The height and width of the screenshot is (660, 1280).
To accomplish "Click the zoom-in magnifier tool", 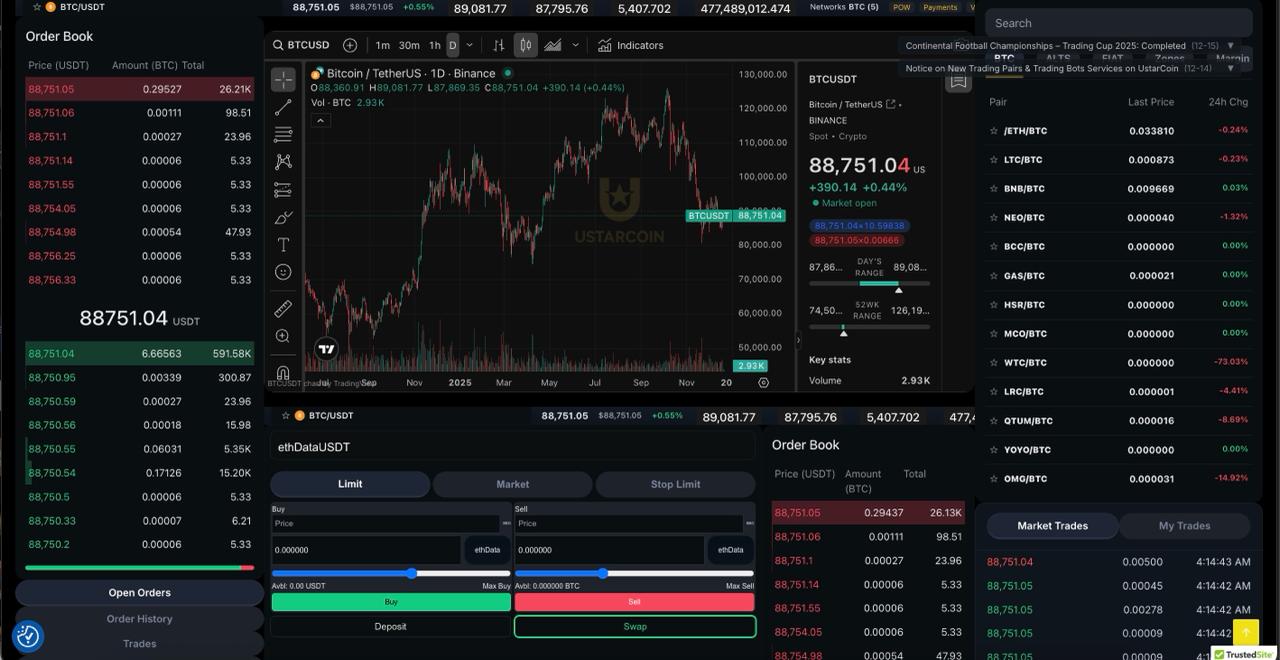I will point(283,337).
